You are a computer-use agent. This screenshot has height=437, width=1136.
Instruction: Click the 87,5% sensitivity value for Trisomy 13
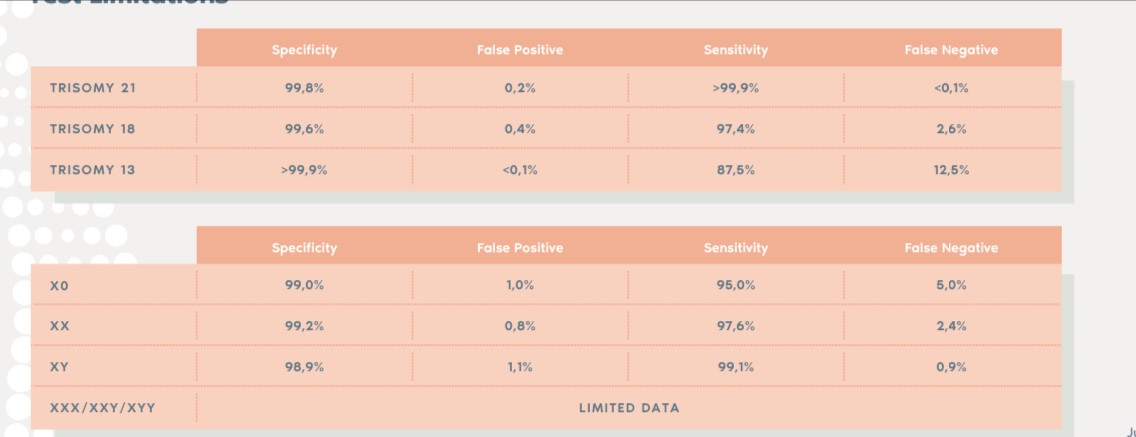735,170
